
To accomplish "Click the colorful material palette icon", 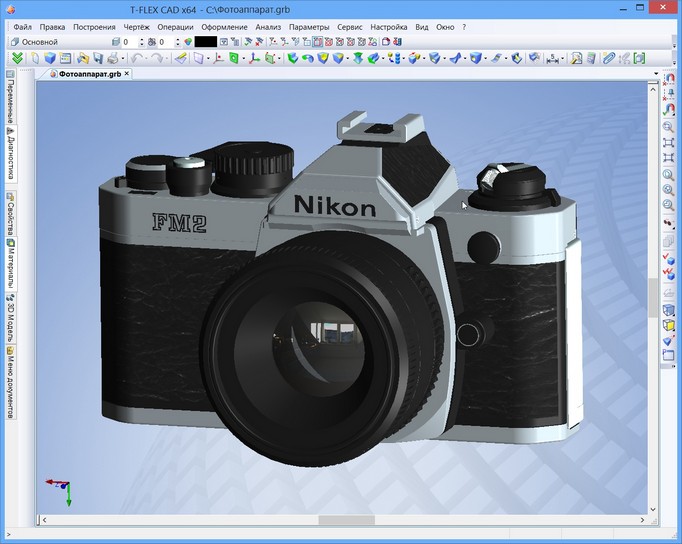I will coord(188,42).
